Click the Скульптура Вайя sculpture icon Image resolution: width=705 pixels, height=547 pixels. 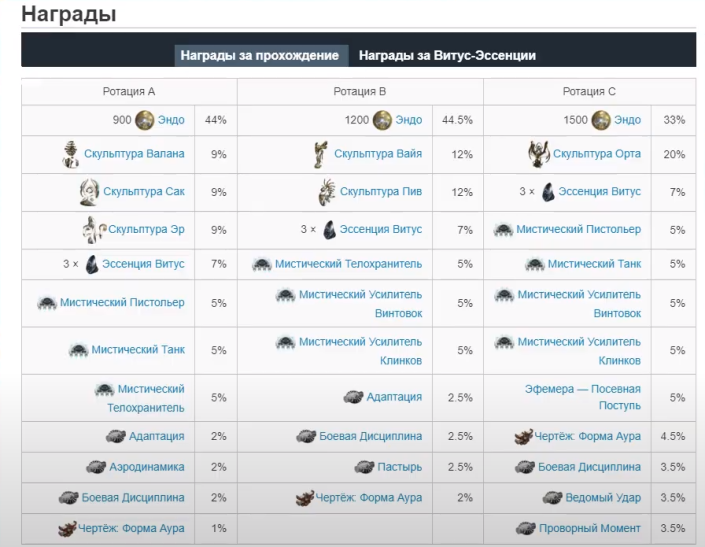coord(321,154)
